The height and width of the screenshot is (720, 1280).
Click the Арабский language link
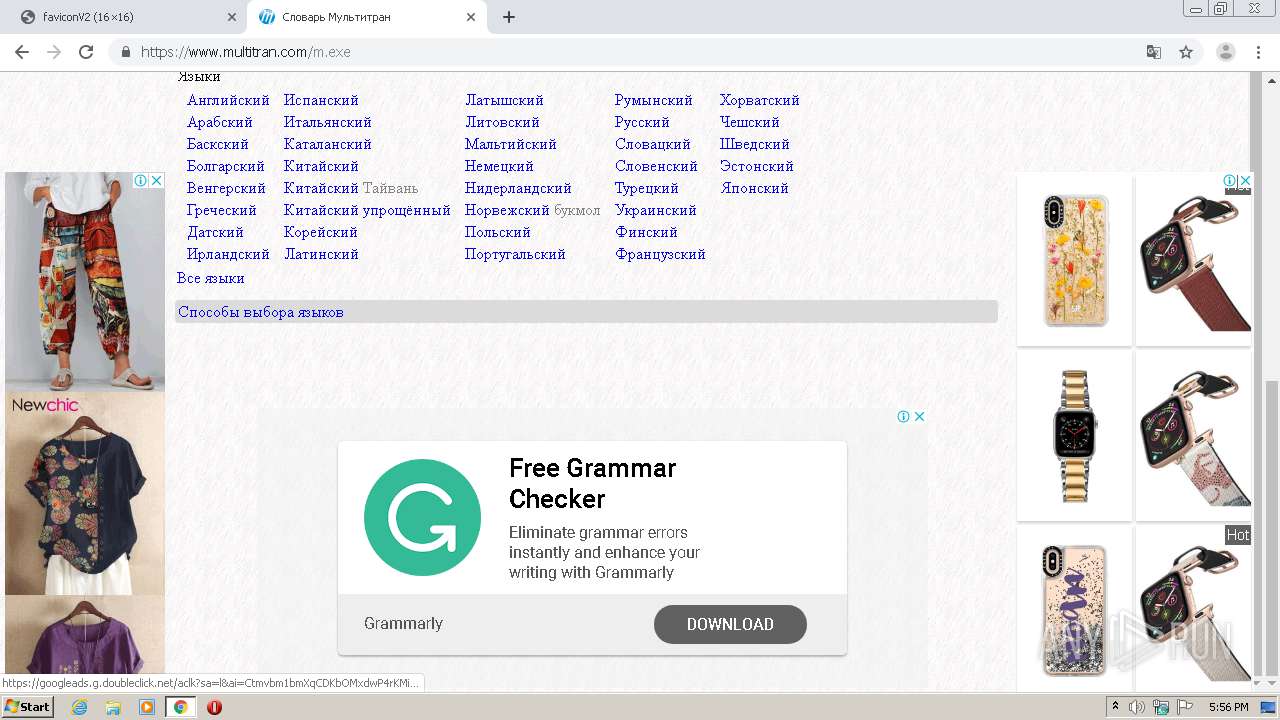(220, 122)
